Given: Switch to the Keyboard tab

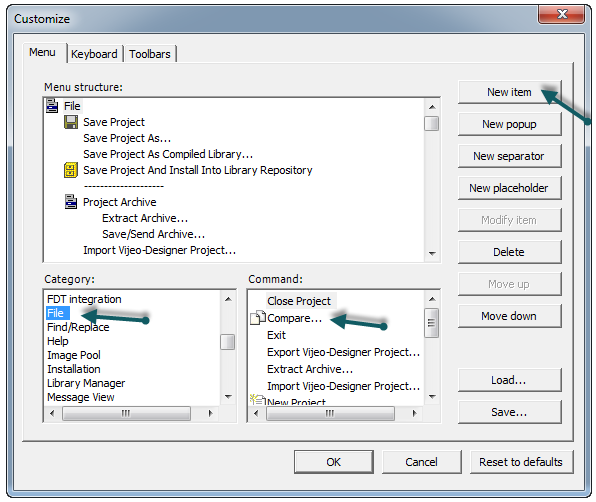Looking at the screenshot, I should [x=94, y=54].
